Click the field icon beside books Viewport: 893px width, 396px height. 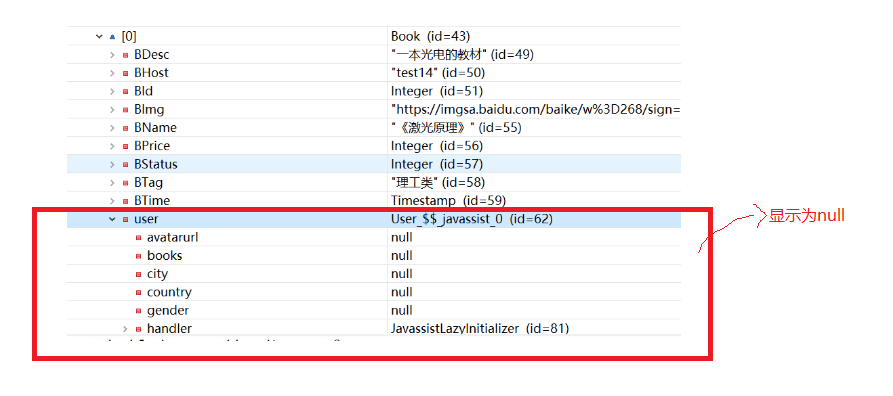(x=138, y=256)
